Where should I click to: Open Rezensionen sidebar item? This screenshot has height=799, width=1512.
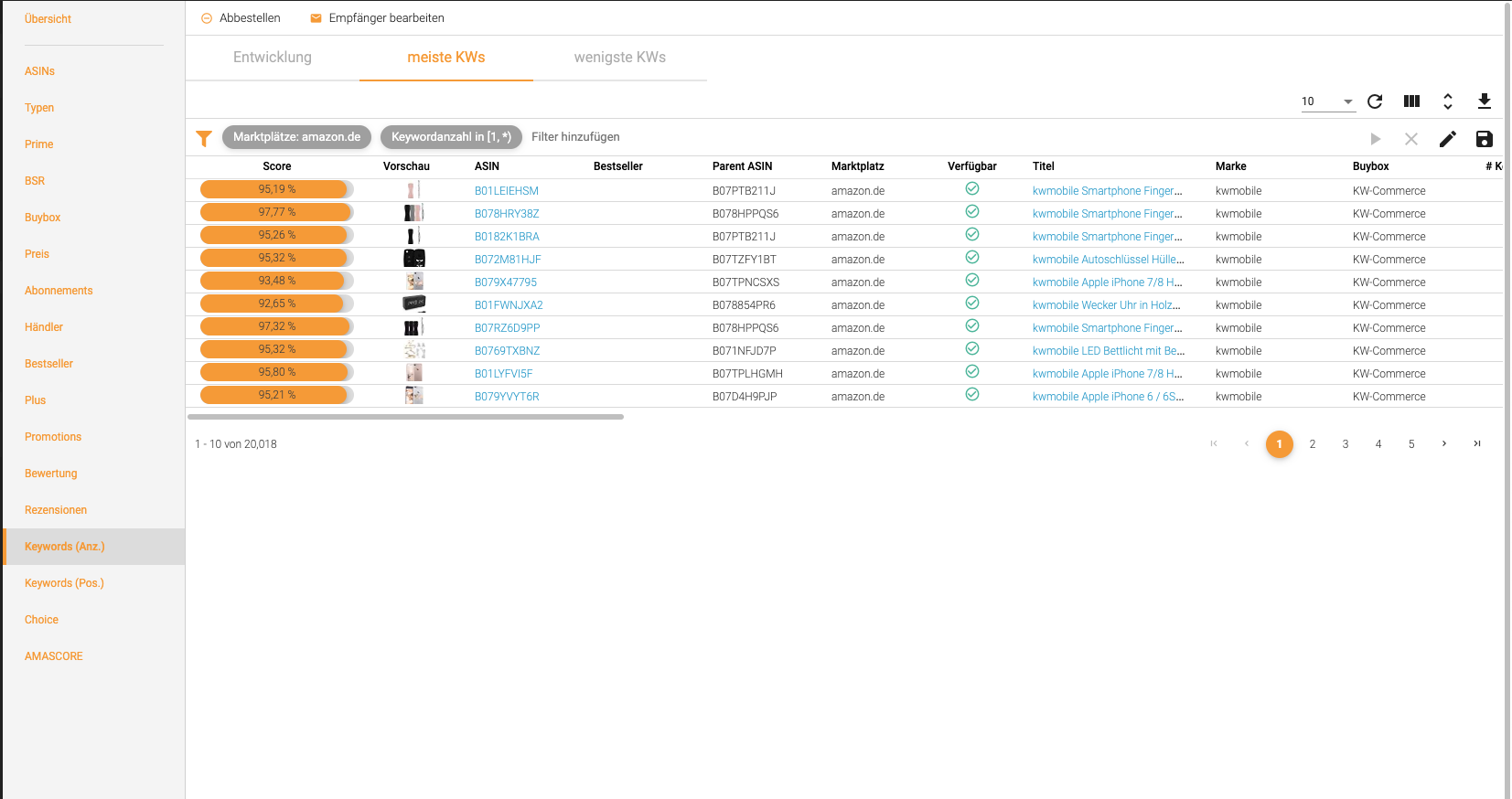tap(56, 510)
